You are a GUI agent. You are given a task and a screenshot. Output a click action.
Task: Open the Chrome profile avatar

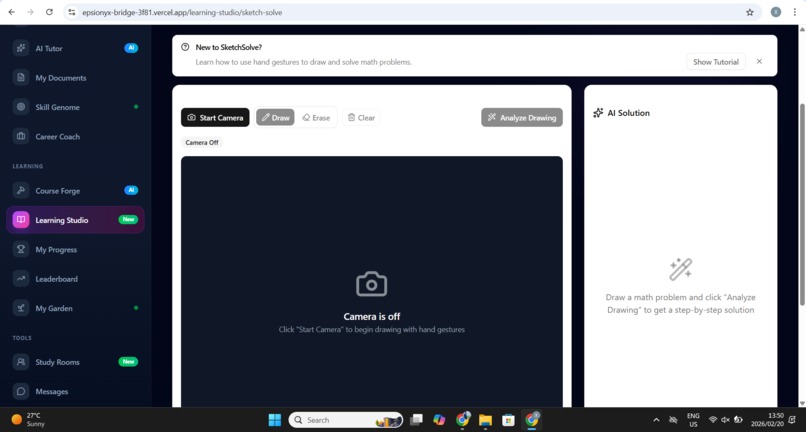pyautogui.click(x=776, y=12)
